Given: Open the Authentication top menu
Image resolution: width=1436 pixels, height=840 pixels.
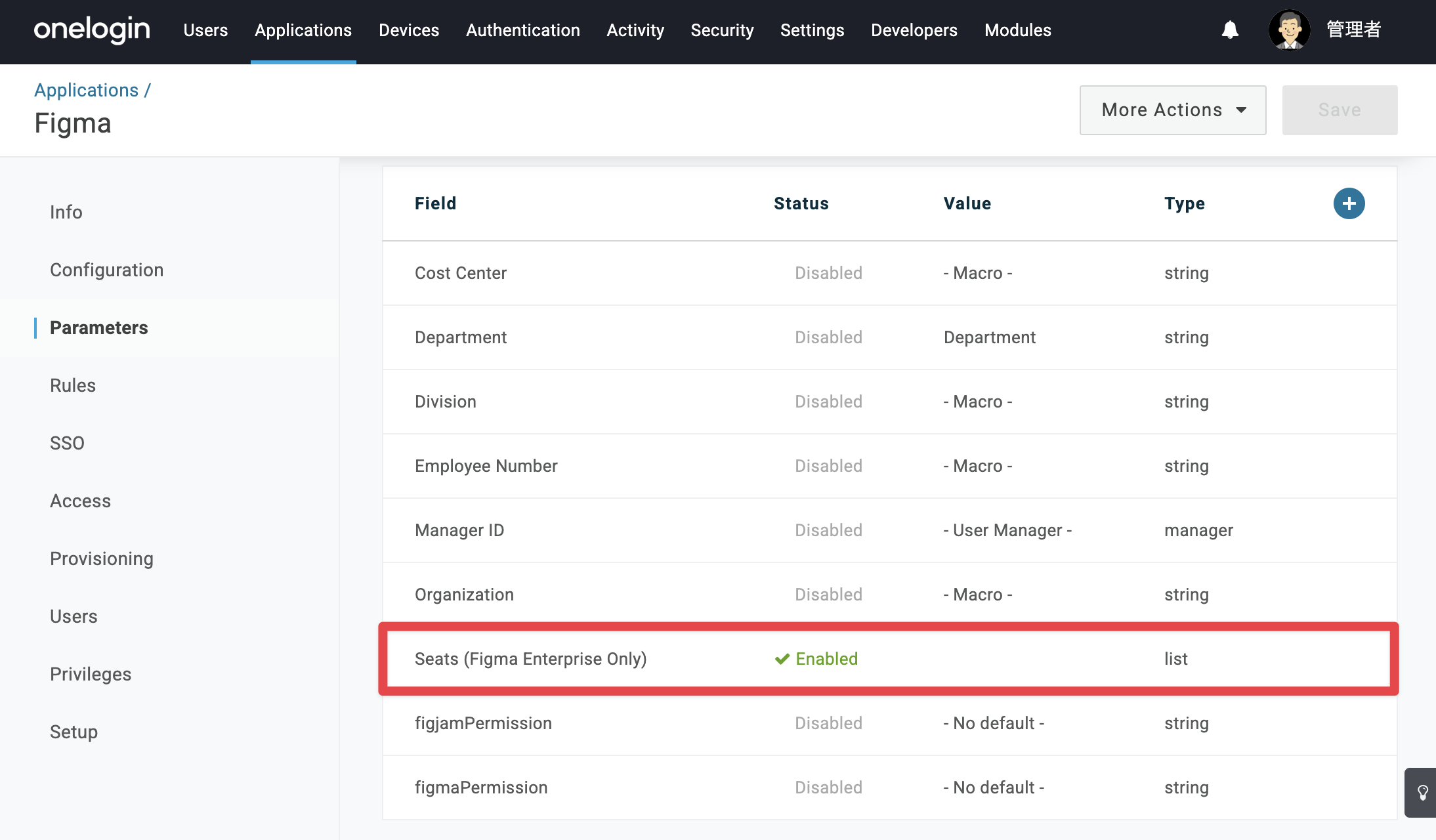Looking at the screenshot, I should pyautogui.click(x=523, y=30).
